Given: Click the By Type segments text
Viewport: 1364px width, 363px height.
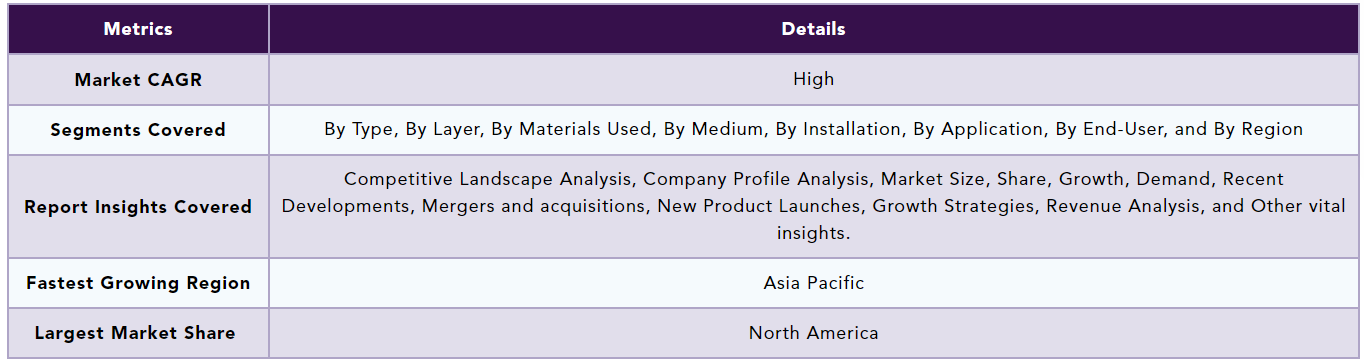Looking at the screenshot, I should [360, 129].
